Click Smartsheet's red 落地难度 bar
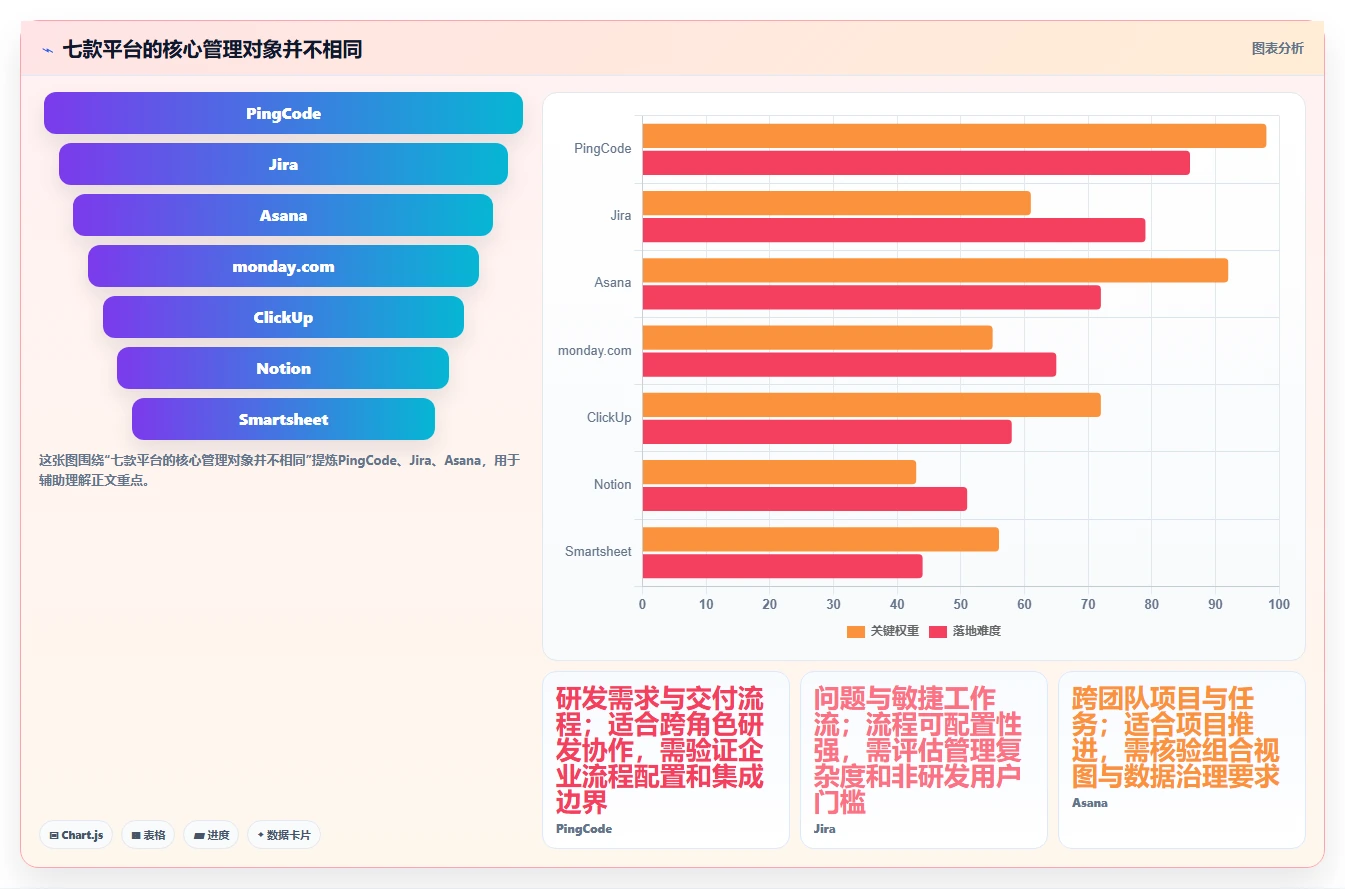Viewport: 1345px width, 889px height. point(782,566)
